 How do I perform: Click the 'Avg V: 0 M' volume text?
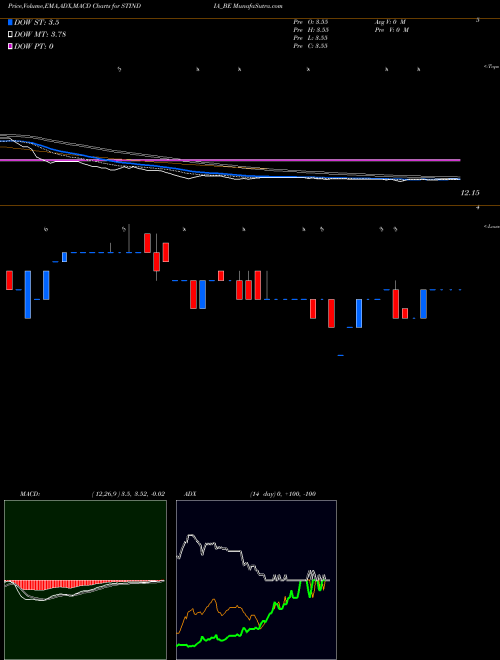[389, 21]
